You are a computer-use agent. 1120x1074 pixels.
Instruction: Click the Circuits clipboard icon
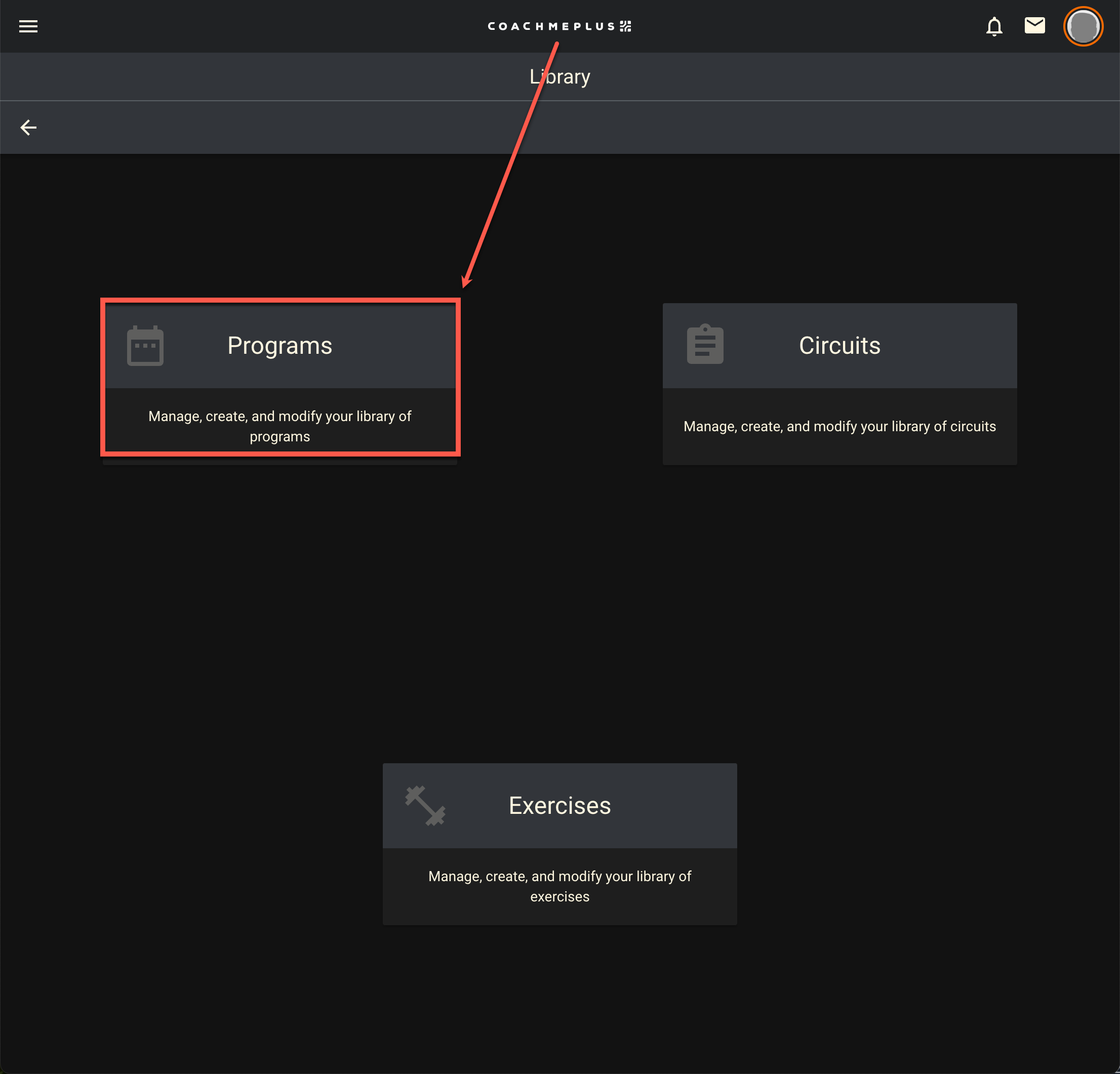pyautogui.click(x=705, y=345)
